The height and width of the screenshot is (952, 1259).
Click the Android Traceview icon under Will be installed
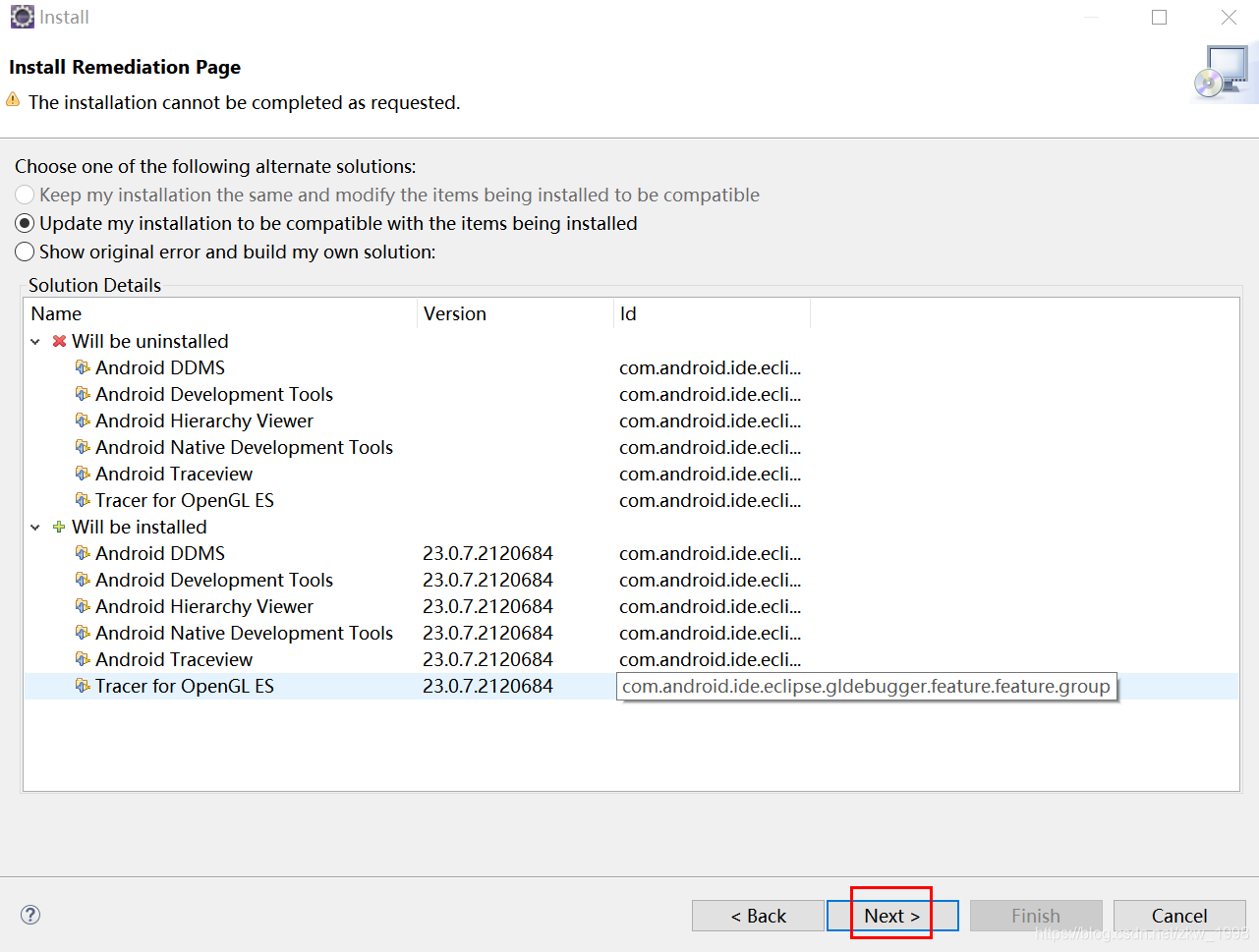pos(83,659)
